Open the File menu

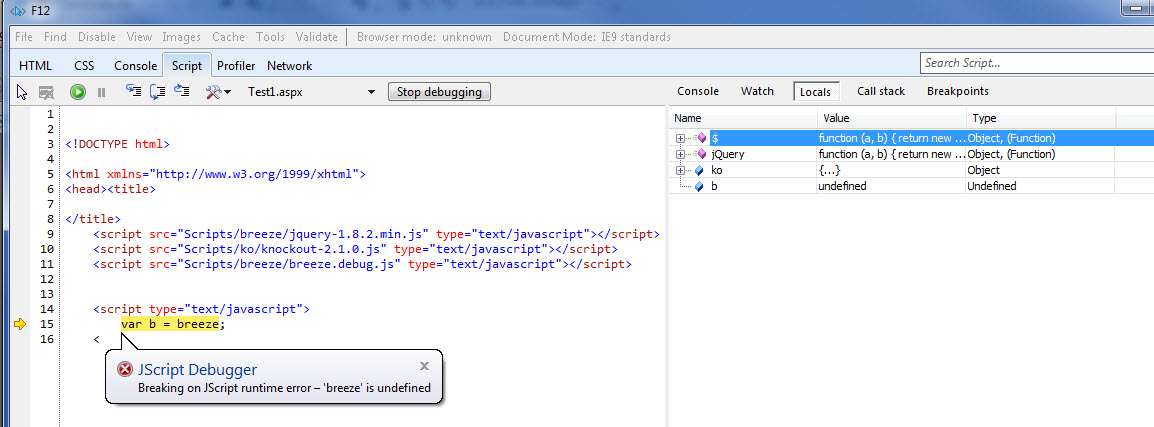[24, 37]
